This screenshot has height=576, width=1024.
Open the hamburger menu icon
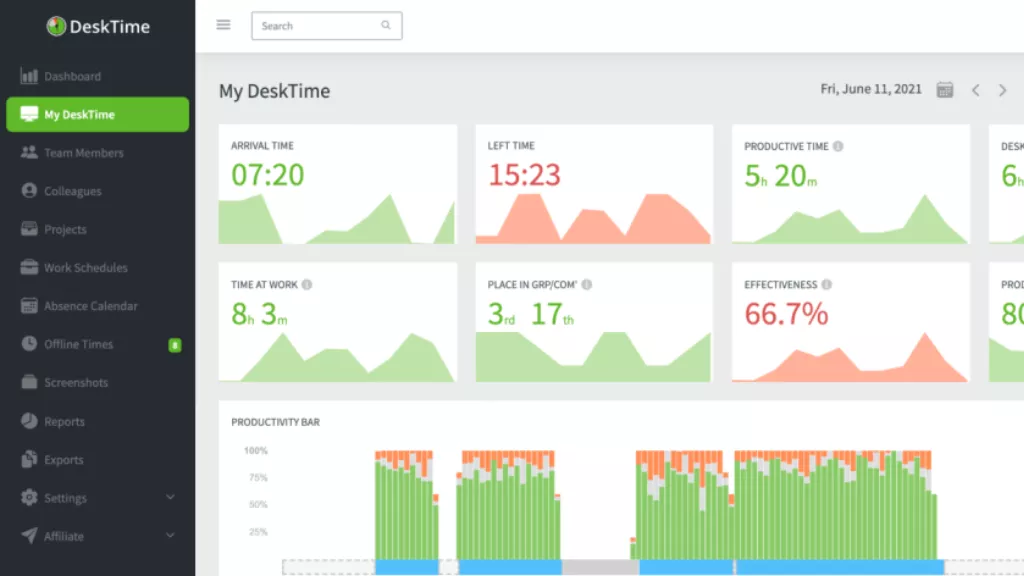tap(223, 25)
